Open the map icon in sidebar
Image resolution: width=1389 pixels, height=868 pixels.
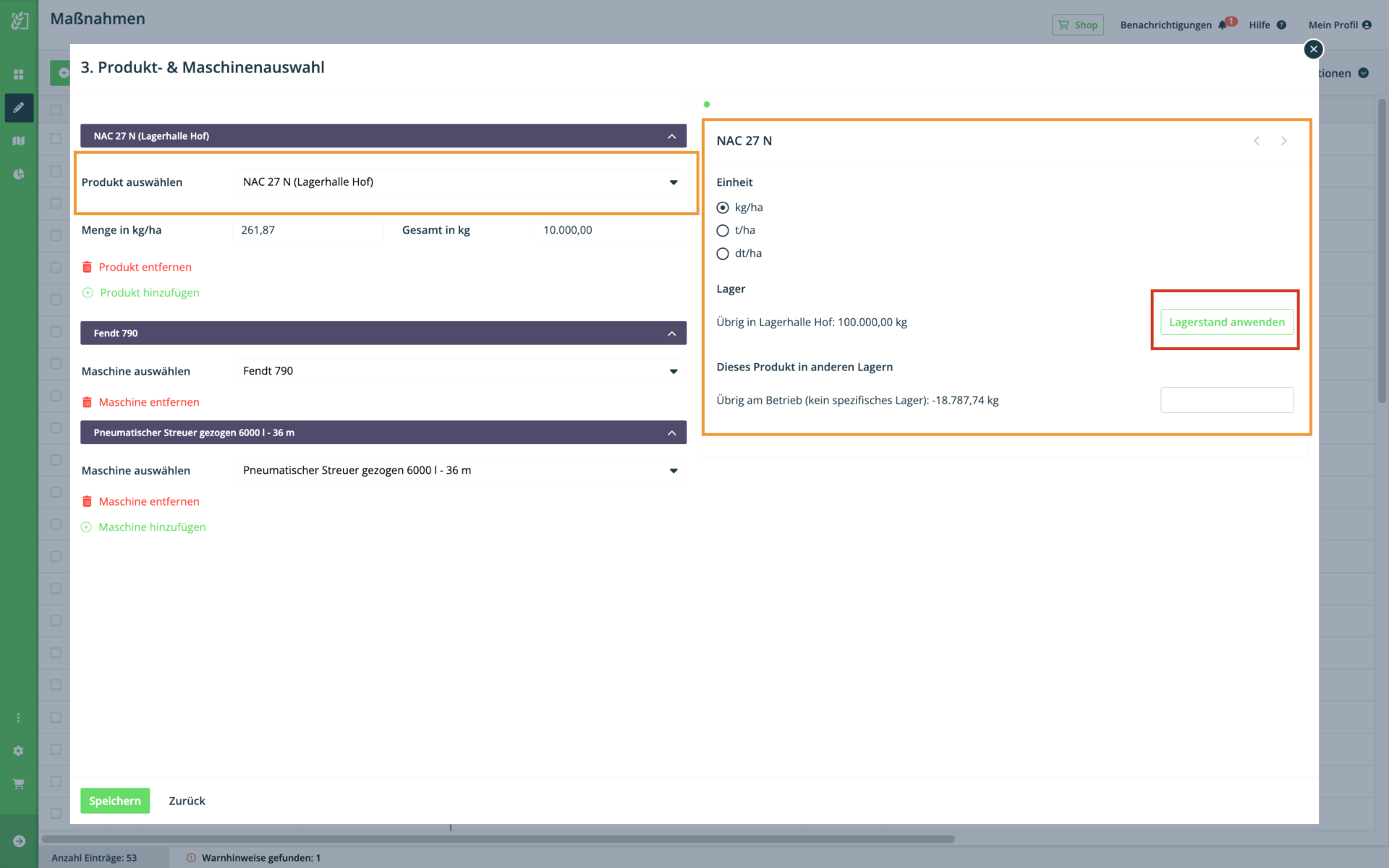pos(19,141)
